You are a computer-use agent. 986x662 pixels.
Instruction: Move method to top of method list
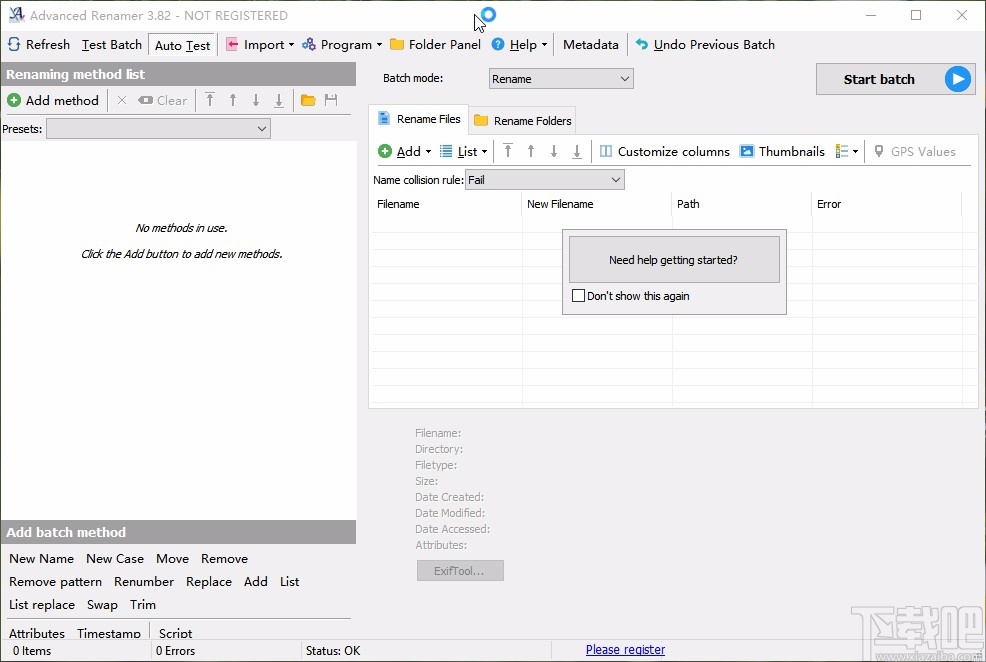point(210,101)
